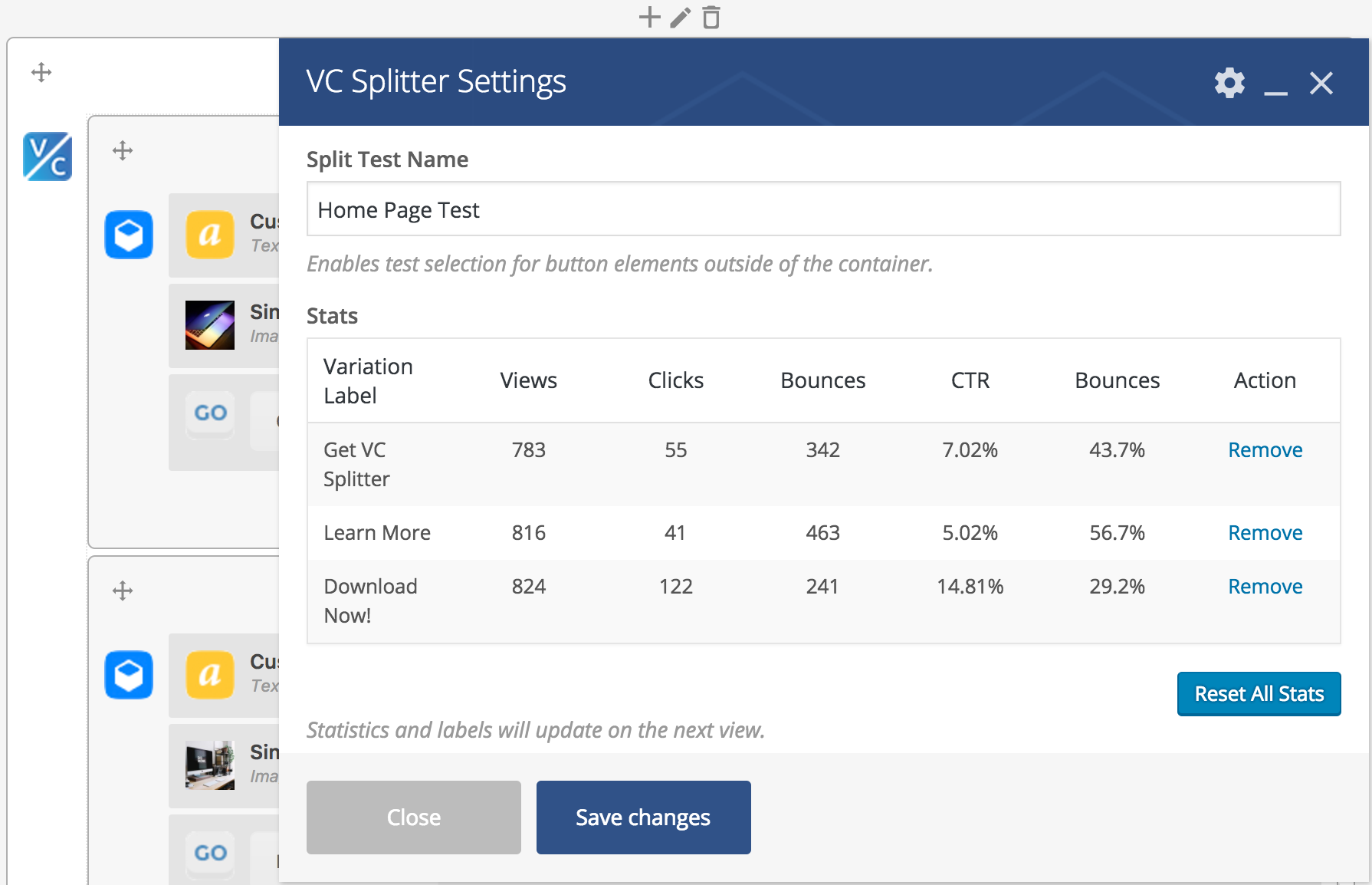The width and height of the screenshot is (1372, 885).
Task: Click the pencil edit icon at top
Action: (681, 17)
